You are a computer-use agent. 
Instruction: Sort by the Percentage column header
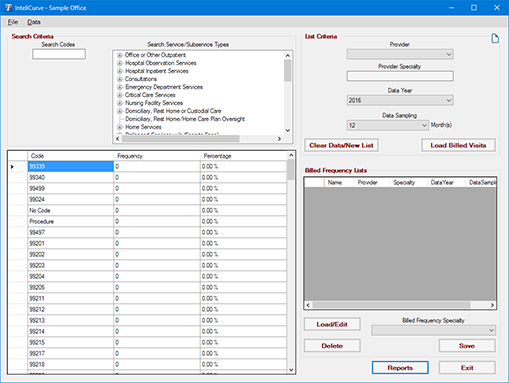243,156
